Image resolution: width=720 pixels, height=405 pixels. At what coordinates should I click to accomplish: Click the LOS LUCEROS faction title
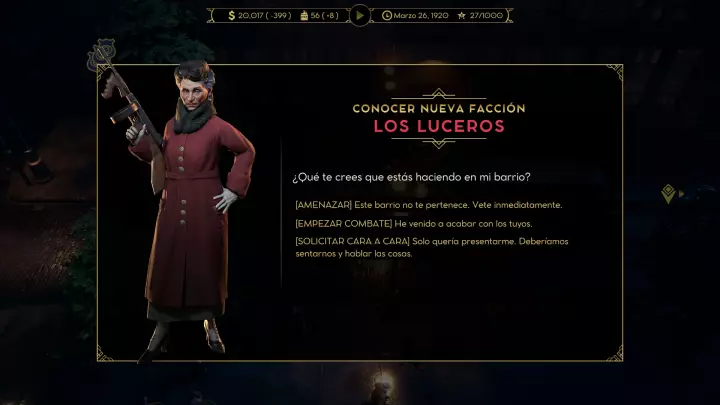439,126
